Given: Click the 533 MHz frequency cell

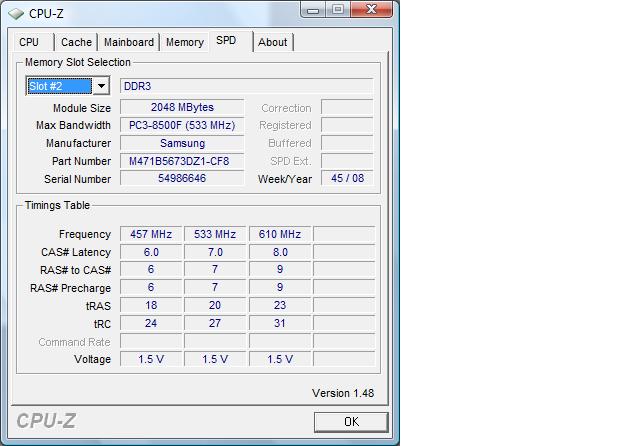Looking at the screenshot, I should 215,234.
